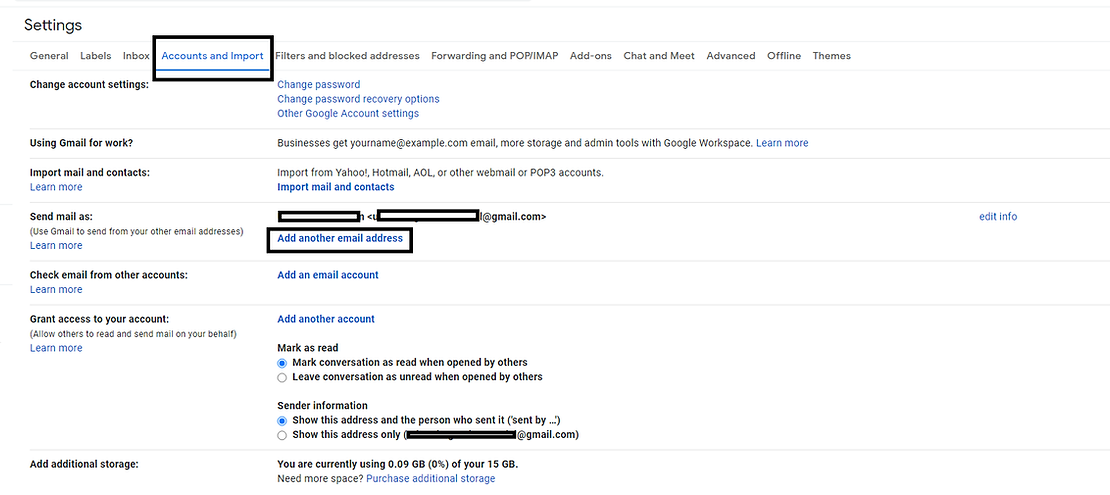
Task: Open Change password recovery options
Action: click(x=358, y=99)
